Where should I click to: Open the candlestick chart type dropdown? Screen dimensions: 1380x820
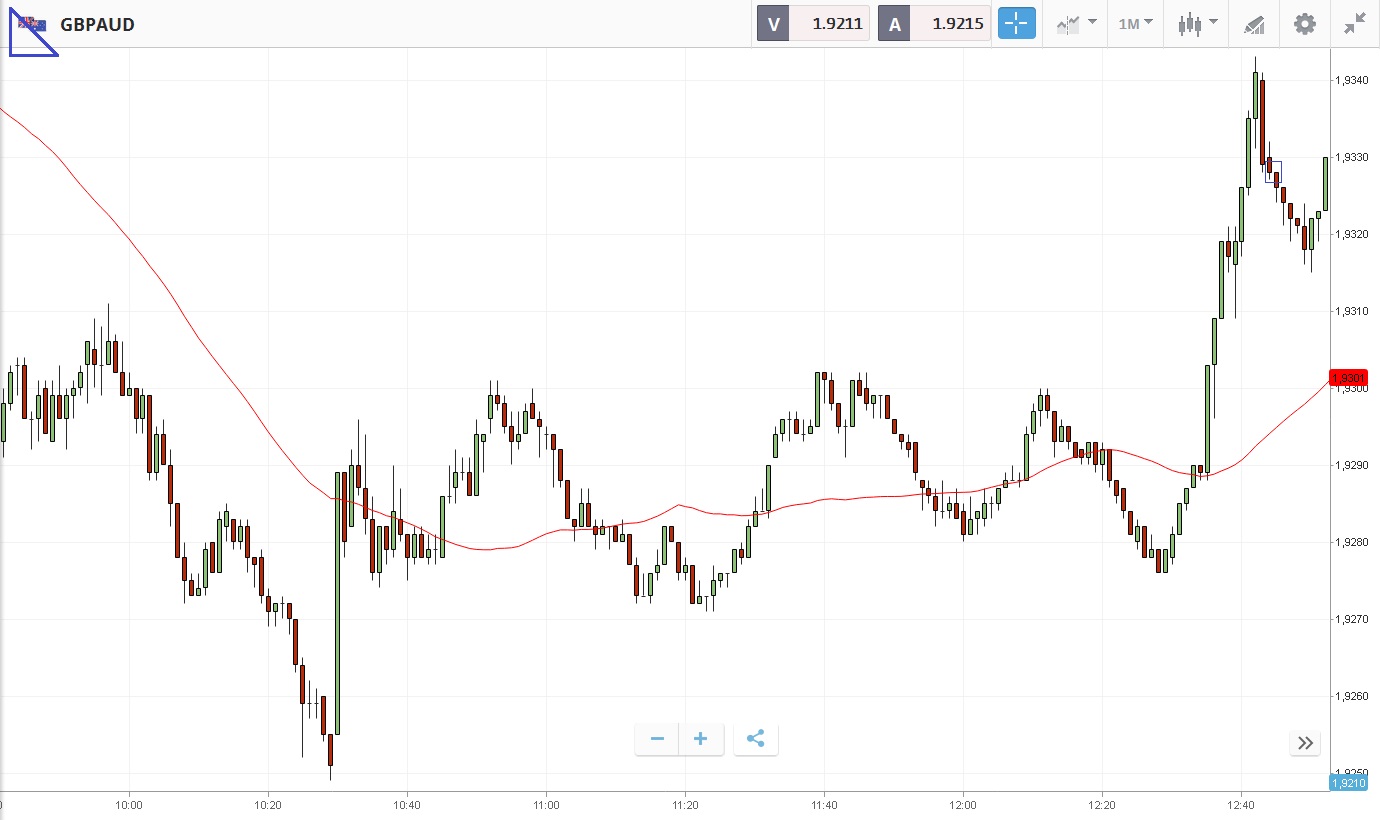tap(1197, 24)
